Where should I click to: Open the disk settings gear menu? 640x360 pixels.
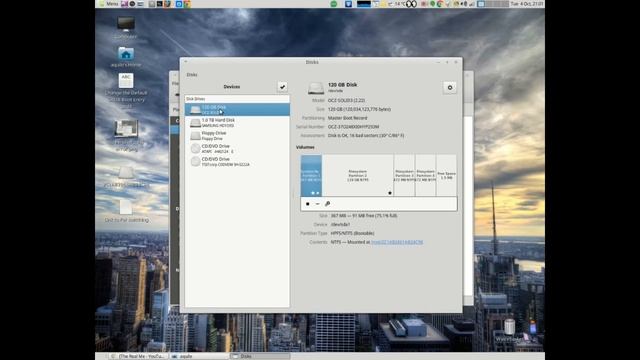tap(450, 87)
